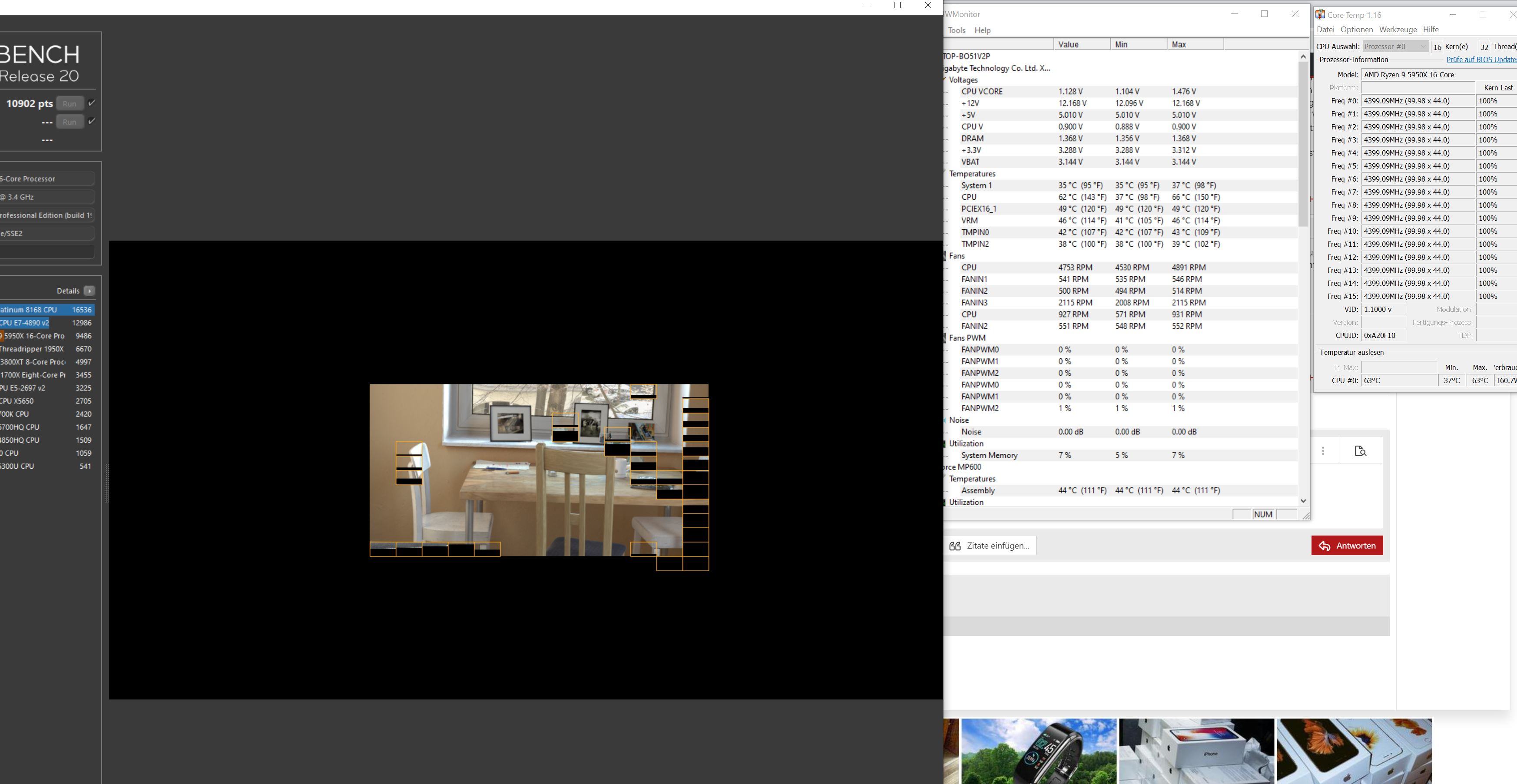
Task: Select the 5950X 16-Core ranking entry scoring 9486
Action: pos(47,336)
